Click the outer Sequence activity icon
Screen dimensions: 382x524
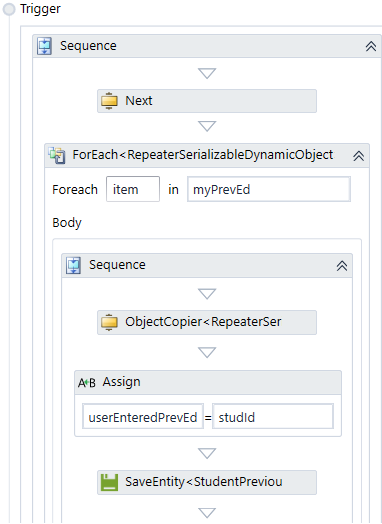point(44,46)
